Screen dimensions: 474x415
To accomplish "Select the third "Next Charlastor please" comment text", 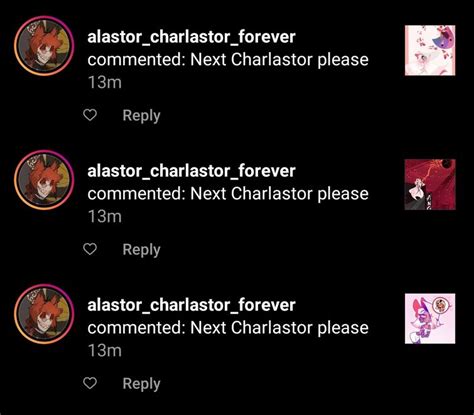I will [x=279, y=328].
